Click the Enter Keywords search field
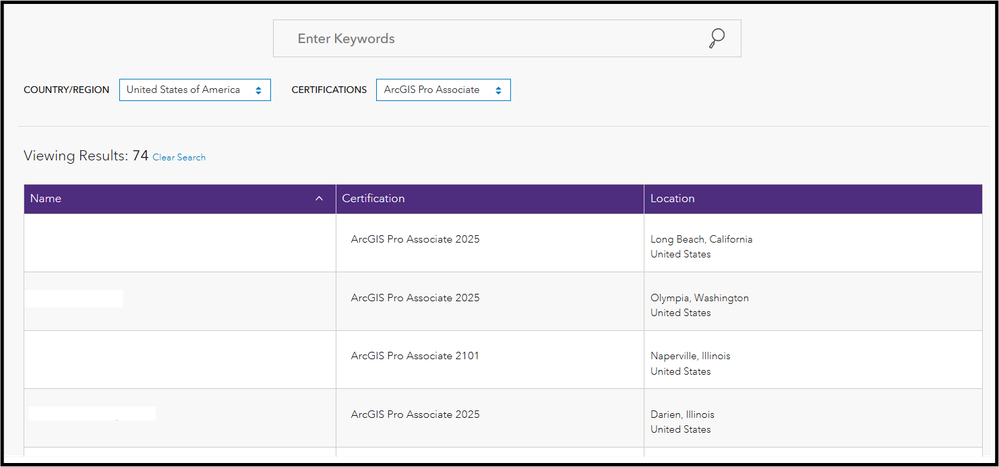This screenshot has width=999, height=467. click(x=507, y=38)
